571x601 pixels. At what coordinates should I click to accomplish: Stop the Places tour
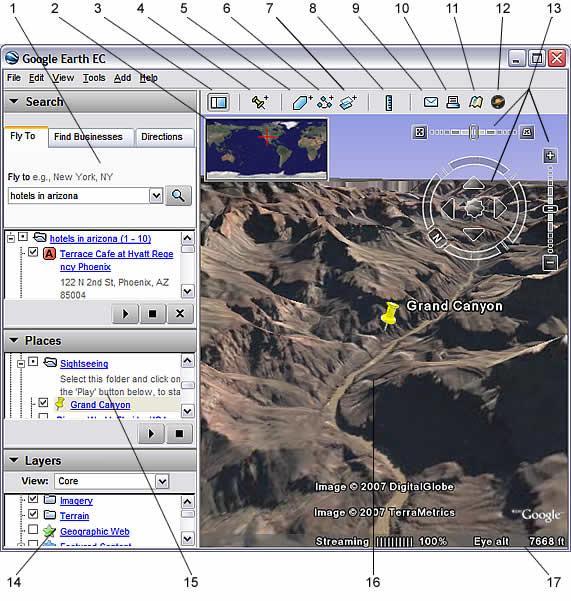[179, 434]
